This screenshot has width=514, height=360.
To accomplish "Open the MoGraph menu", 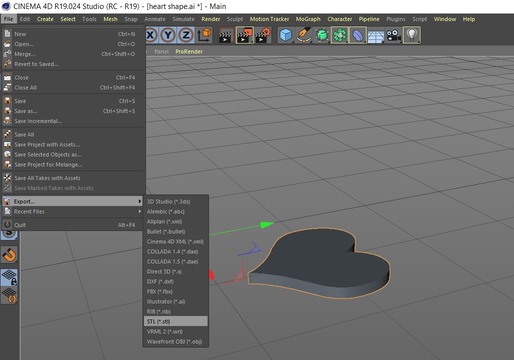I will coord(308,19).
